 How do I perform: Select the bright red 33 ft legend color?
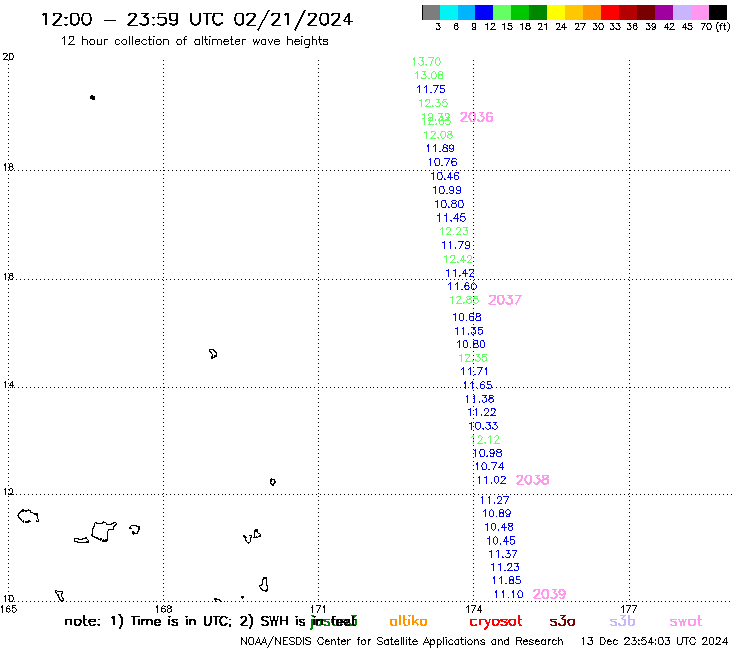(x=610, y=12)
